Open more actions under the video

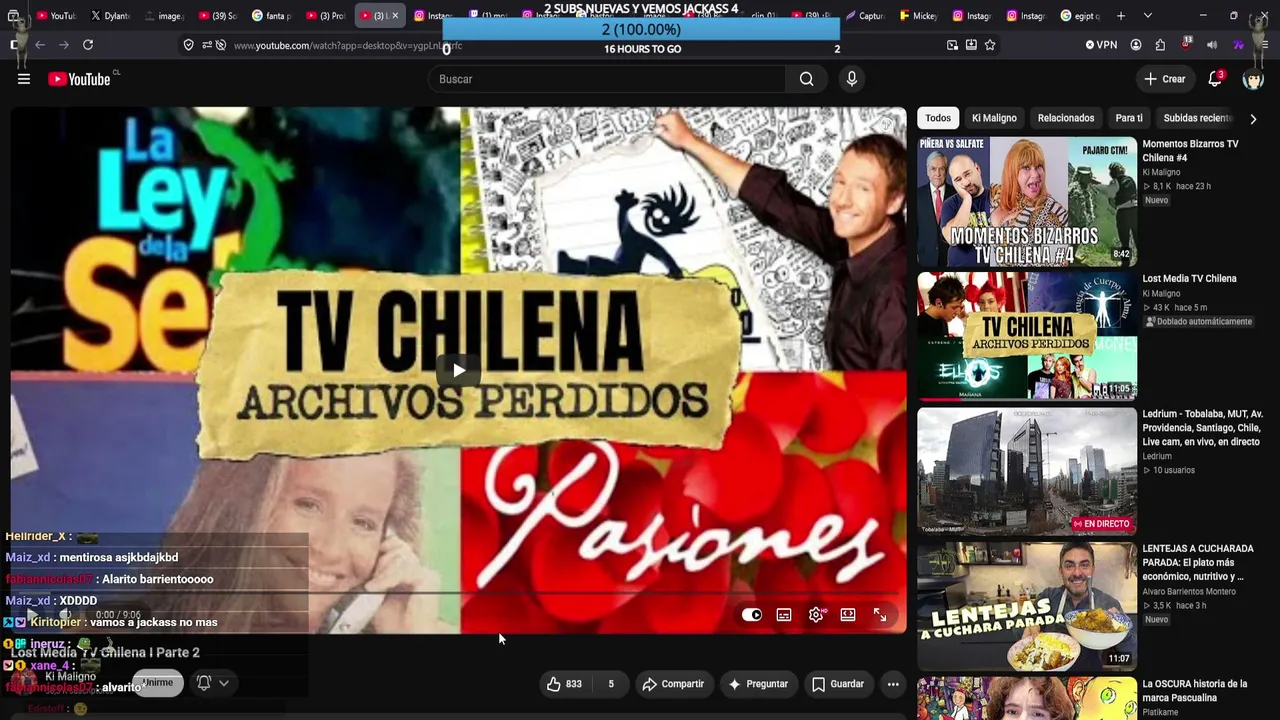[x=893, y=684]
